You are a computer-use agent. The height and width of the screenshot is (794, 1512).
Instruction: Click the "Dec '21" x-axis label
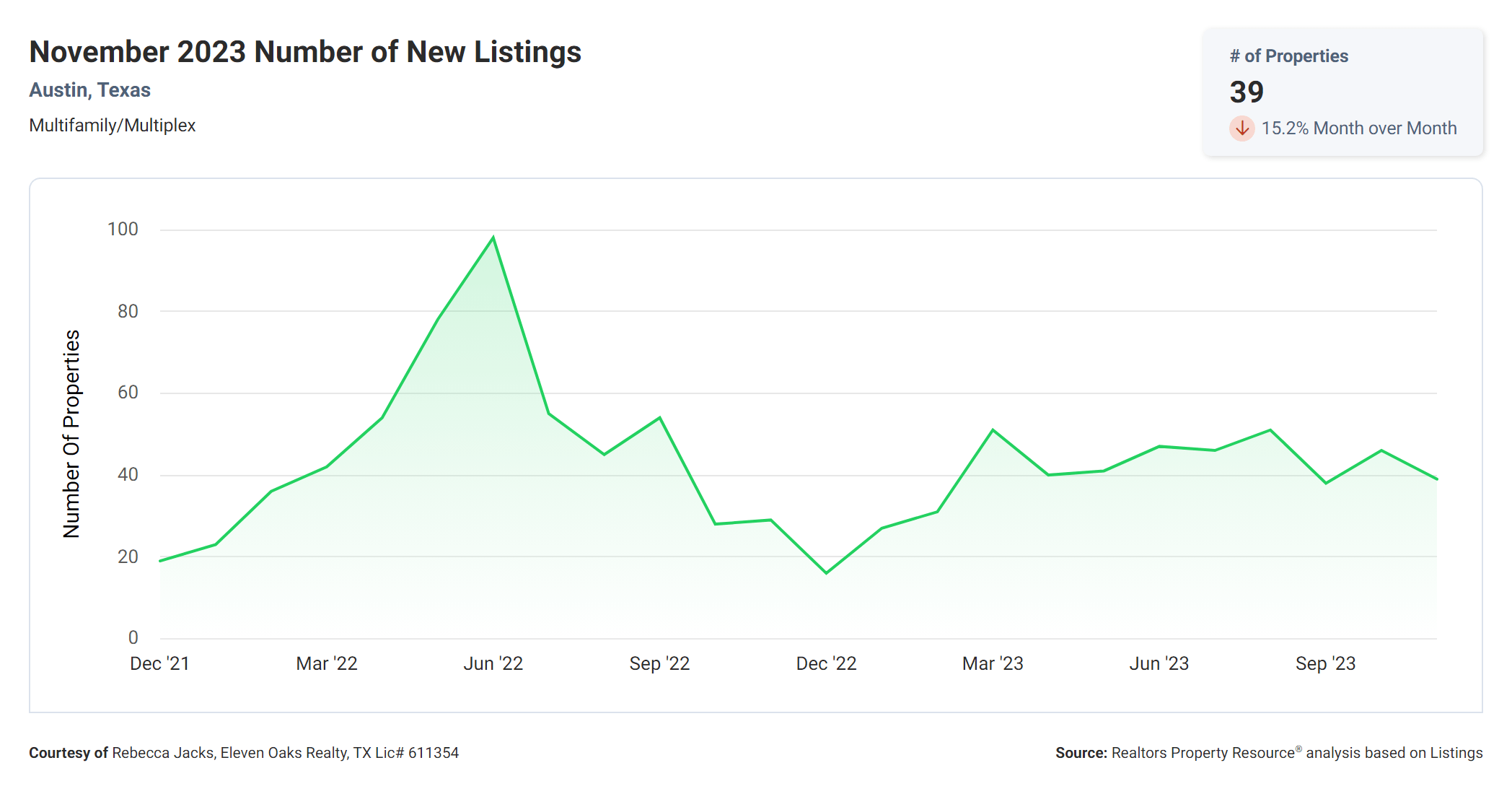(x=159, y=663)
